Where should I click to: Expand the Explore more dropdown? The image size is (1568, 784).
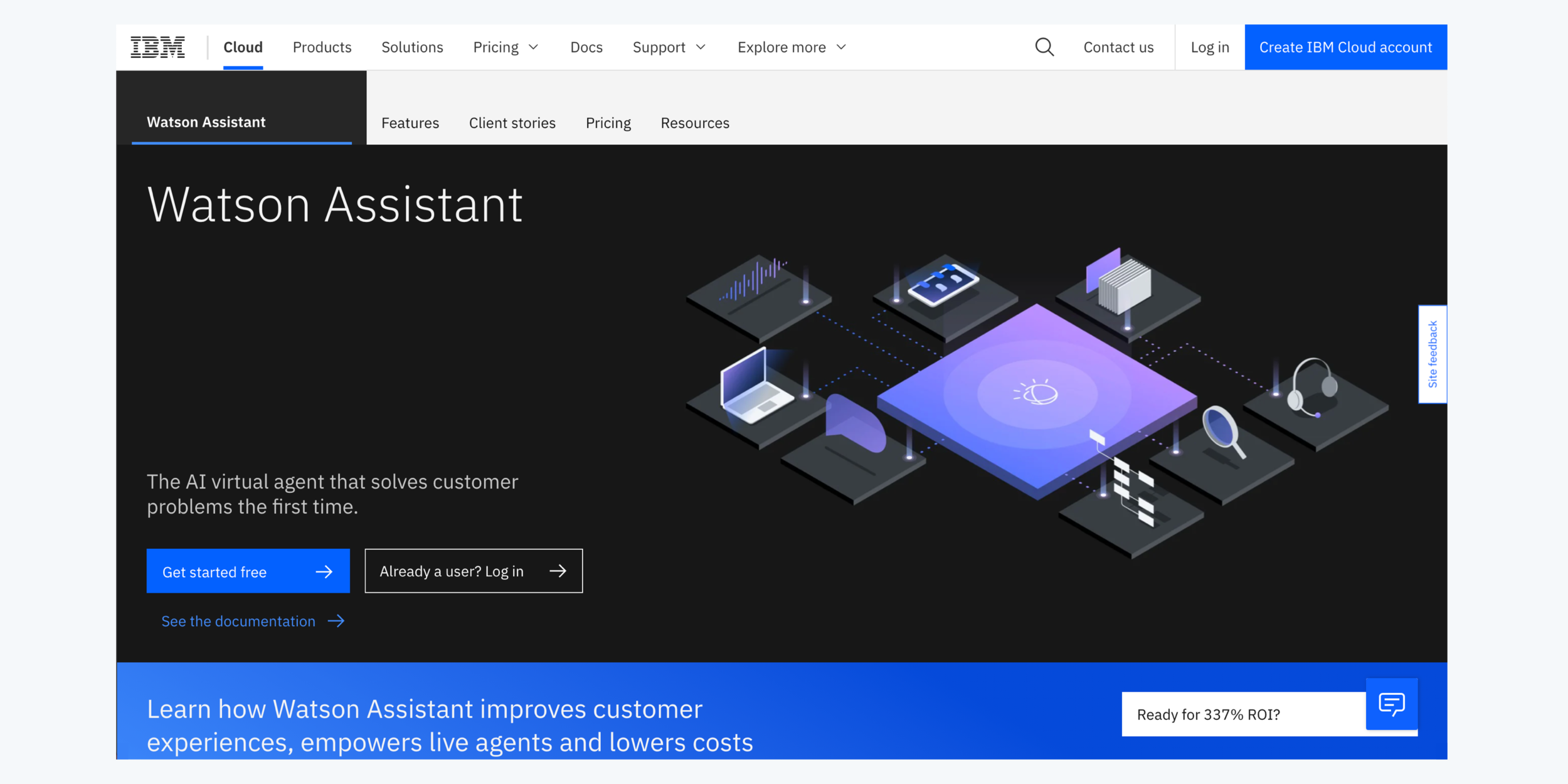tap(792, 47)
